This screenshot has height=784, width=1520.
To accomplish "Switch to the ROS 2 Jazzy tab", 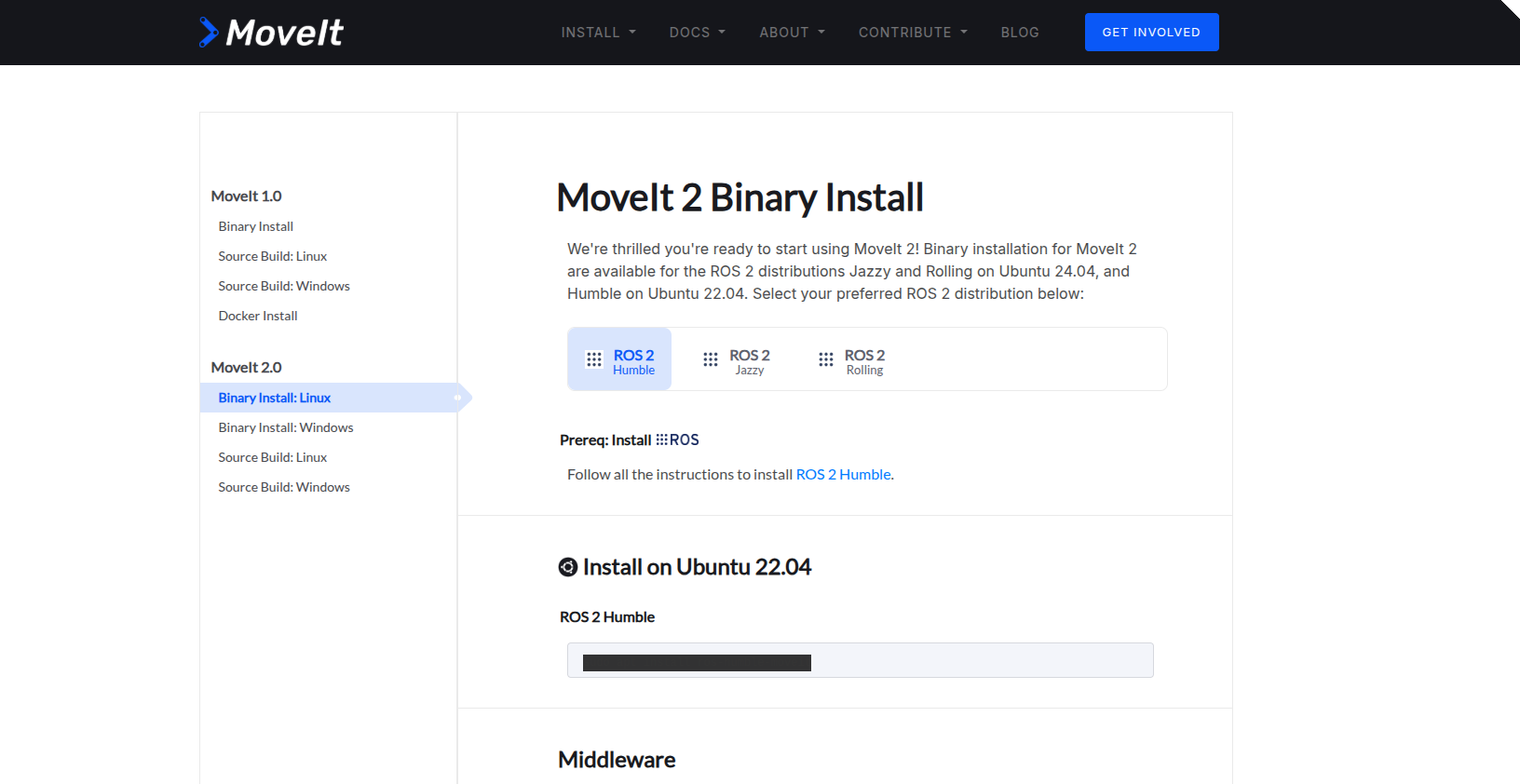I will coord(738,359).
